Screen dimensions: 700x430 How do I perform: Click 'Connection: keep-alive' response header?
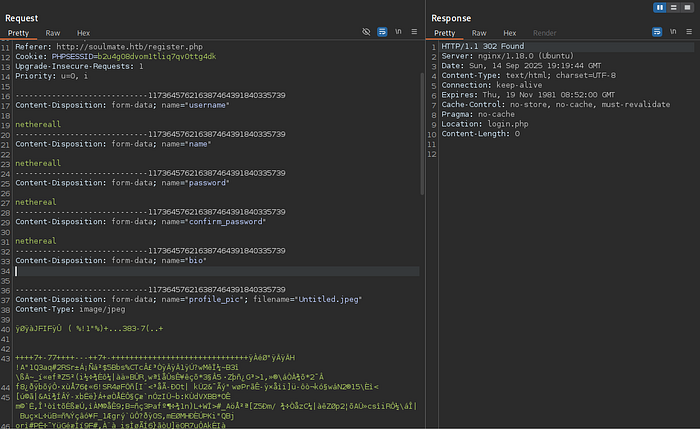click(492, 85)
